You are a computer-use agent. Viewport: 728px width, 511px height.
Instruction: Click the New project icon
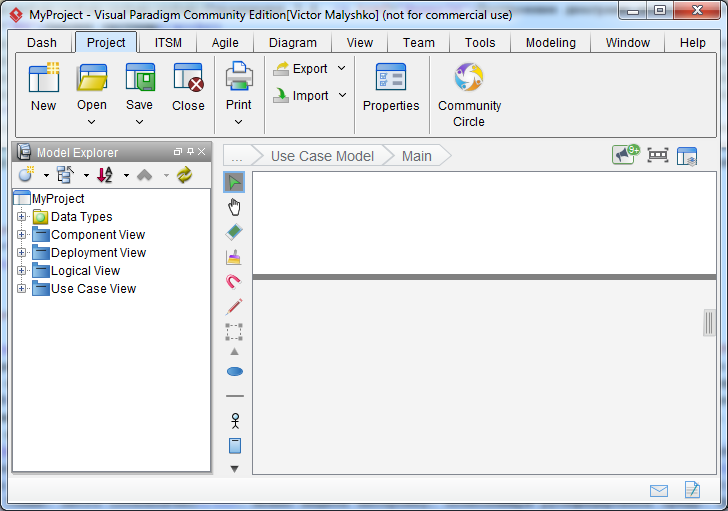(x=44, y=77)
